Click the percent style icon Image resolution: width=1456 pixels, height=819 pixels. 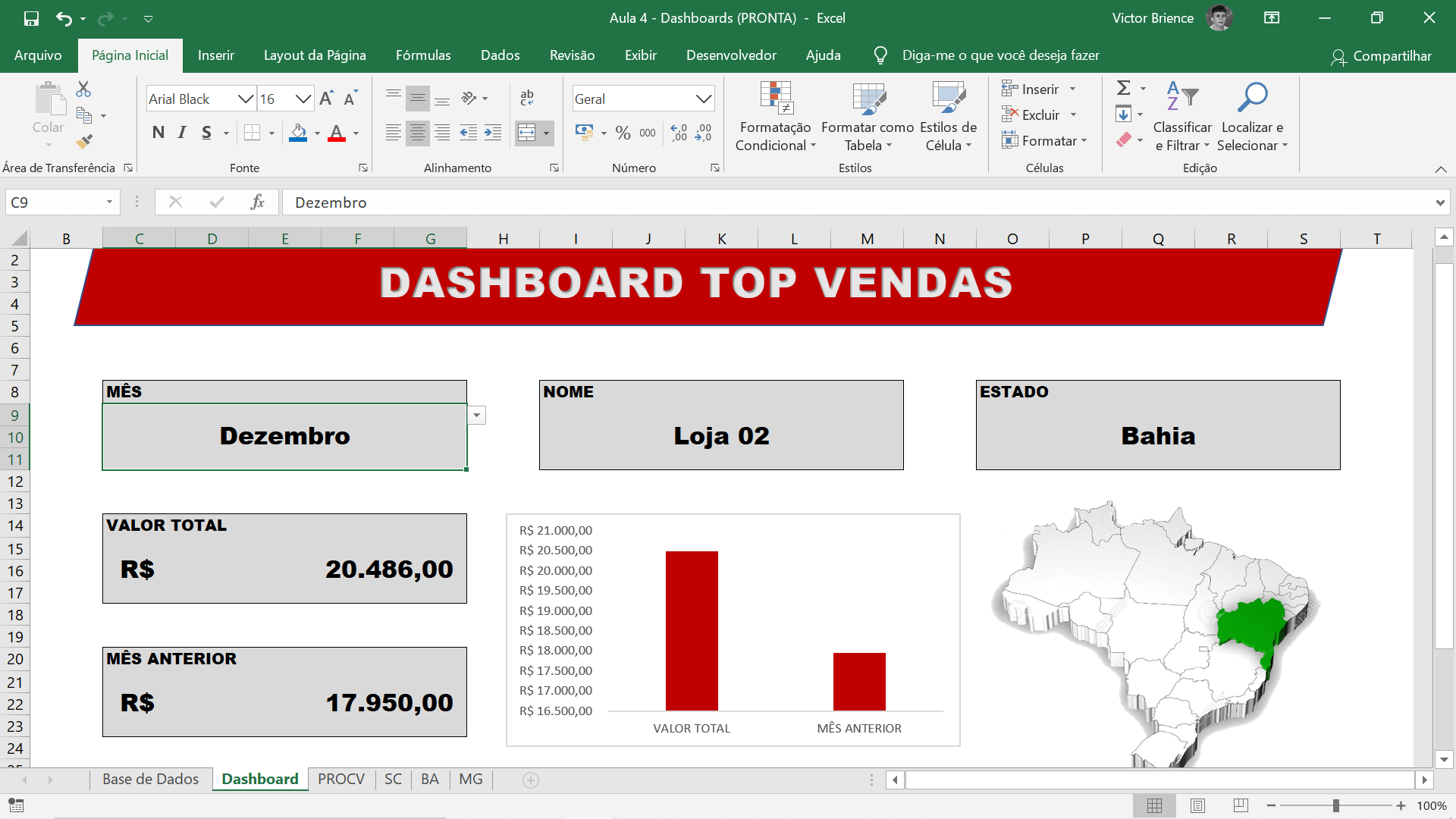click(x=623, y=133)
